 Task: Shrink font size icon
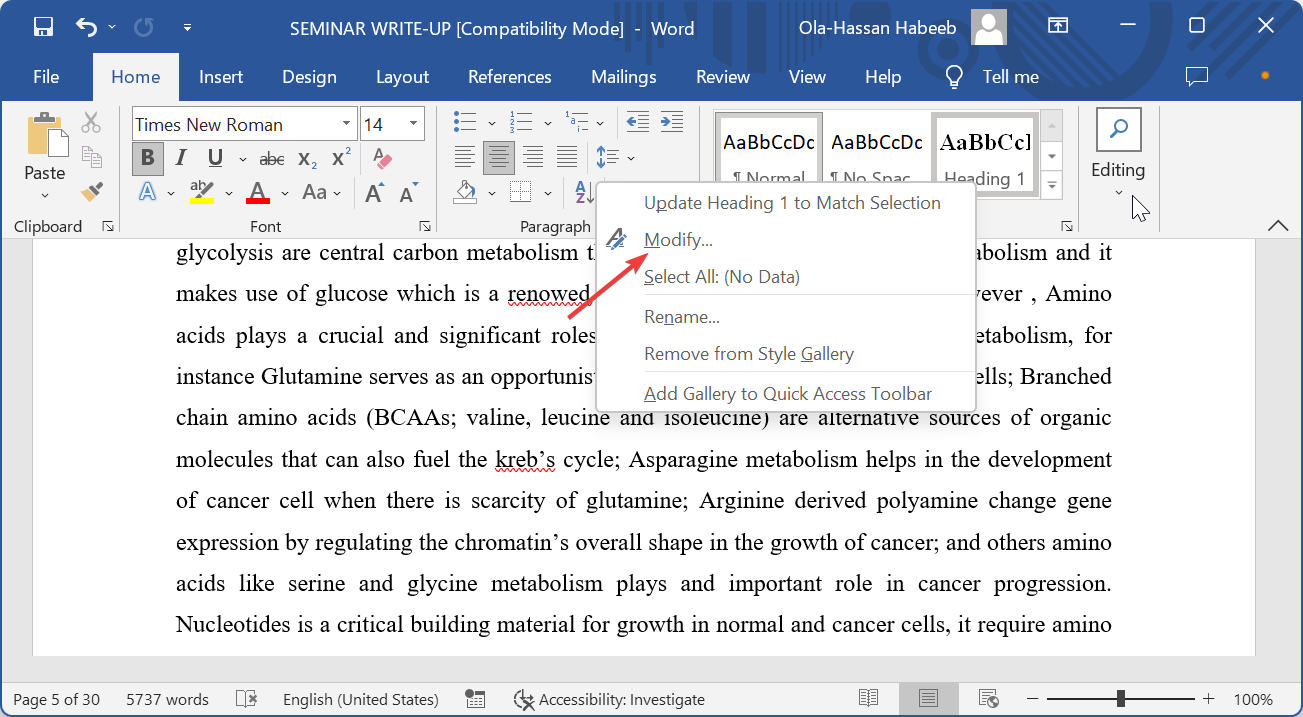(408, 192)
